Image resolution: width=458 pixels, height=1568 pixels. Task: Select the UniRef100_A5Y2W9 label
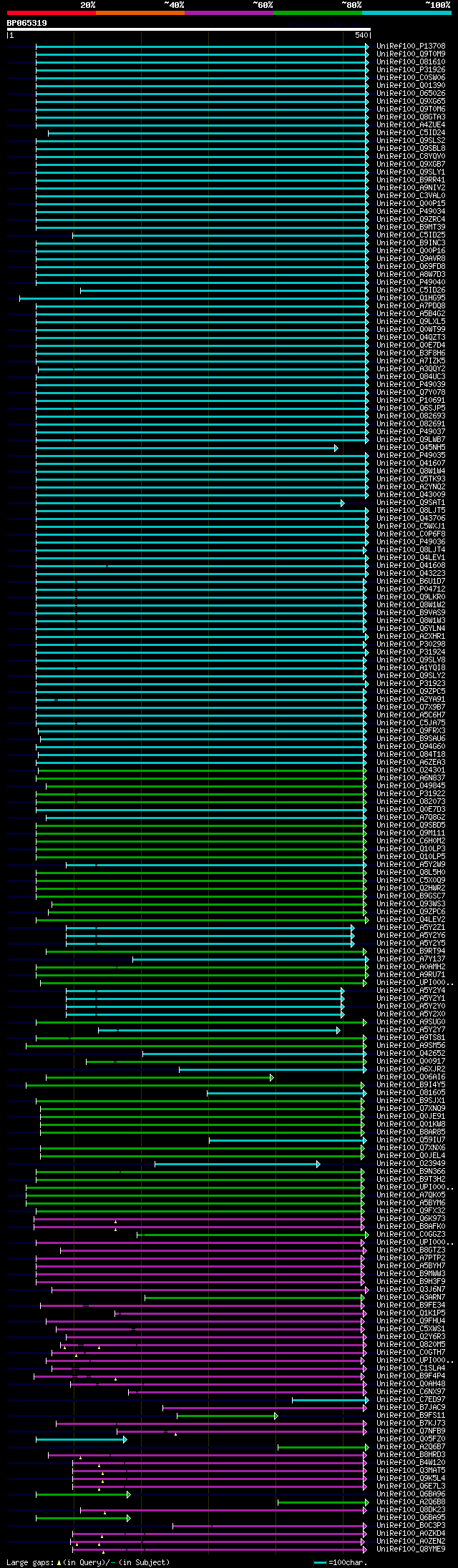411,865
